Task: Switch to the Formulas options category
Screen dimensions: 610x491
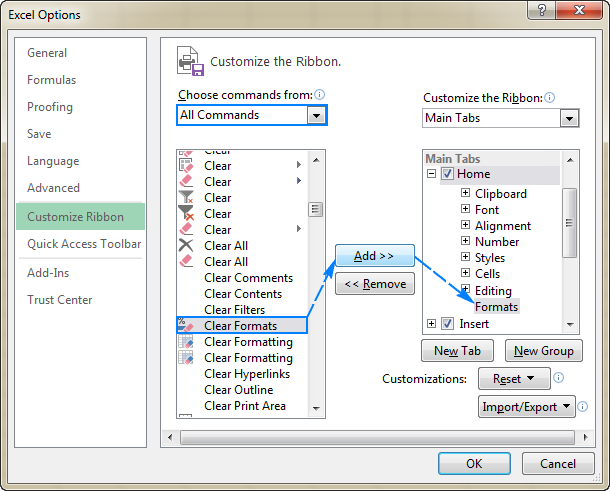Action: 52,80
